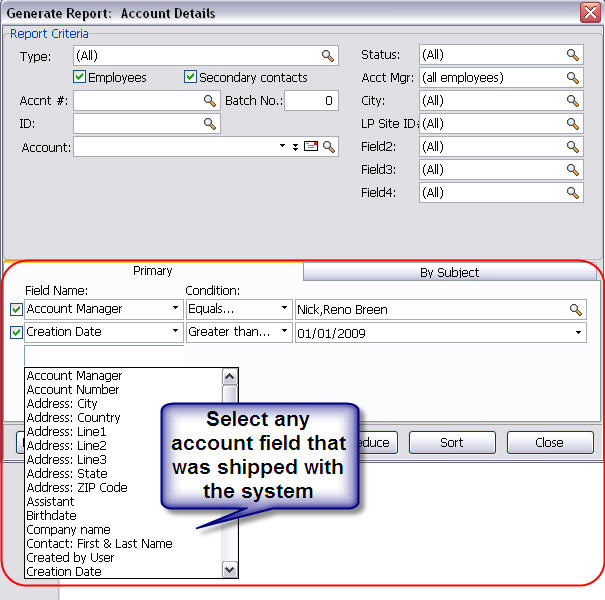605x600 pixels.
Task: Open the Equals... condition dropdown
Action: click(284, 310)
